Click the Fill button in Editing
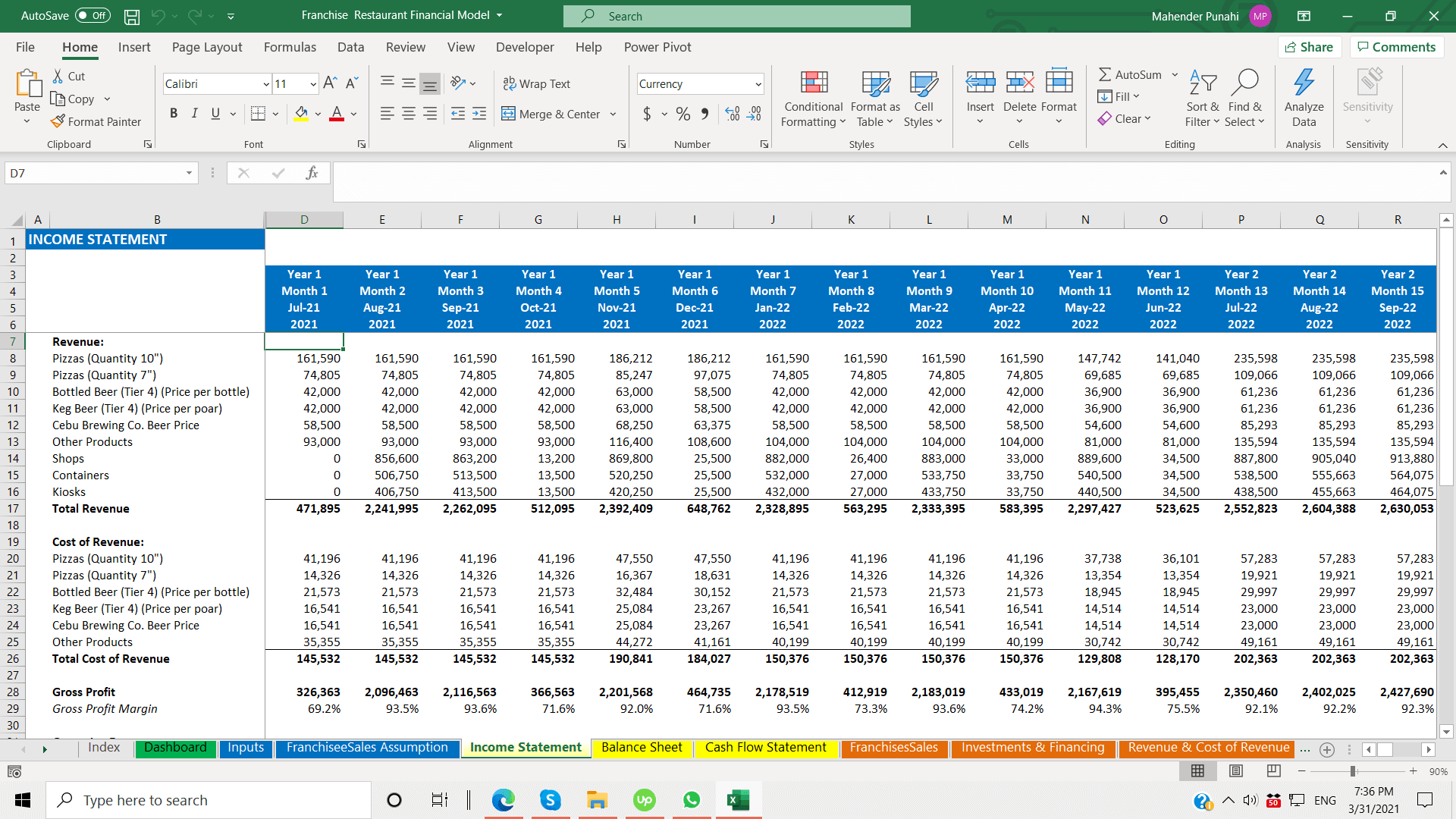 (1118, 96)
